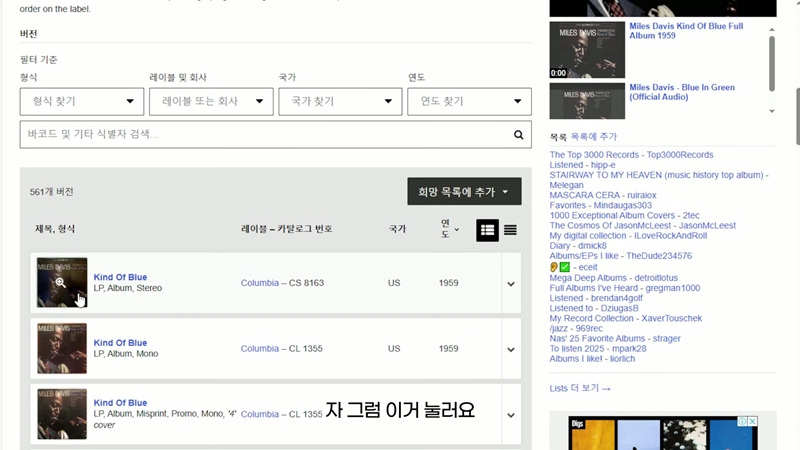This screenshot has width=800, height=450.
Task: Open the 형식 찾기 format filter dropdown
Action: (82, 101)
